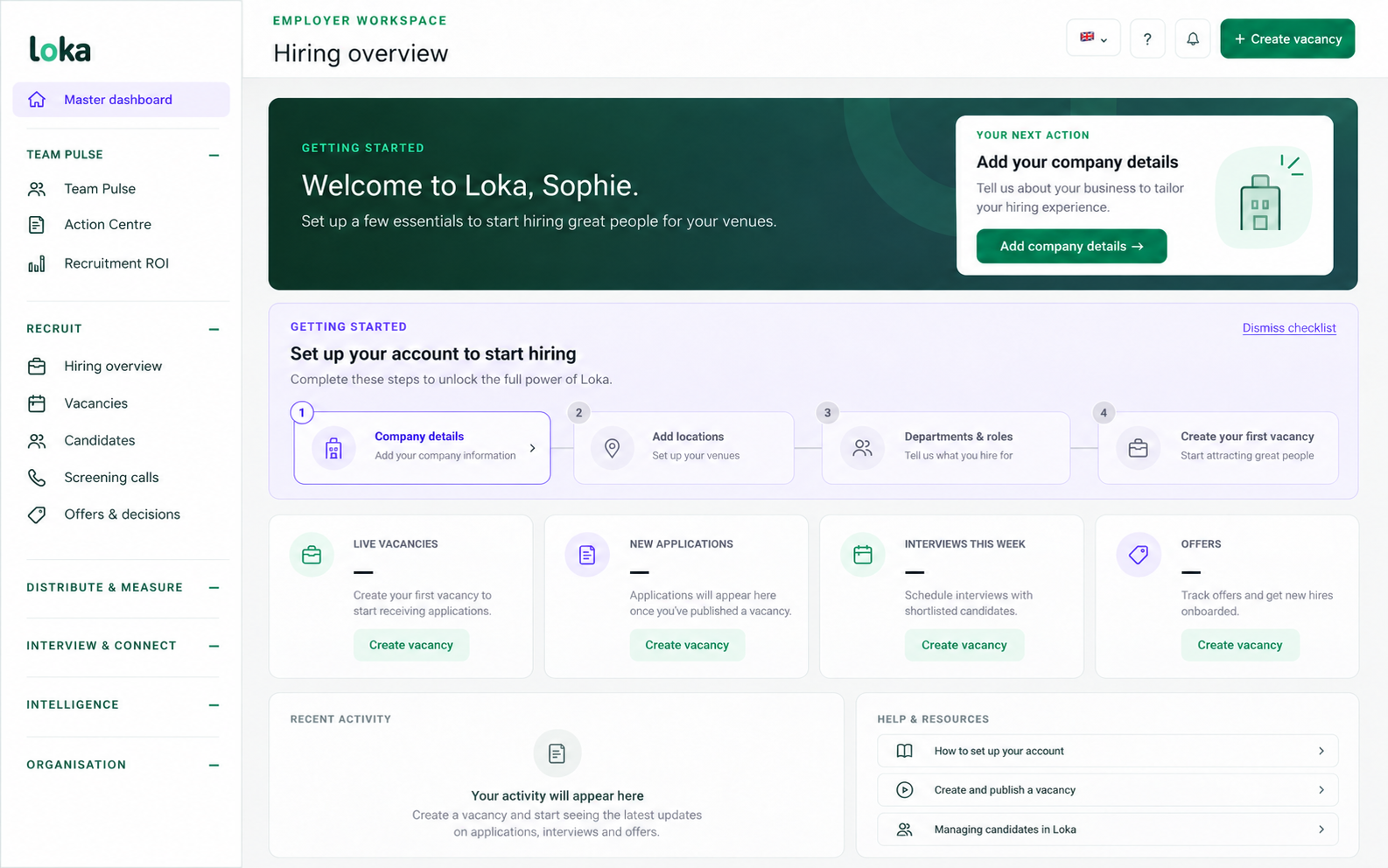Click the Recruitment ROI bar chart icon
Image resolution: width=1388 pixels, height=868 pixels.
[x=37, y=263]
